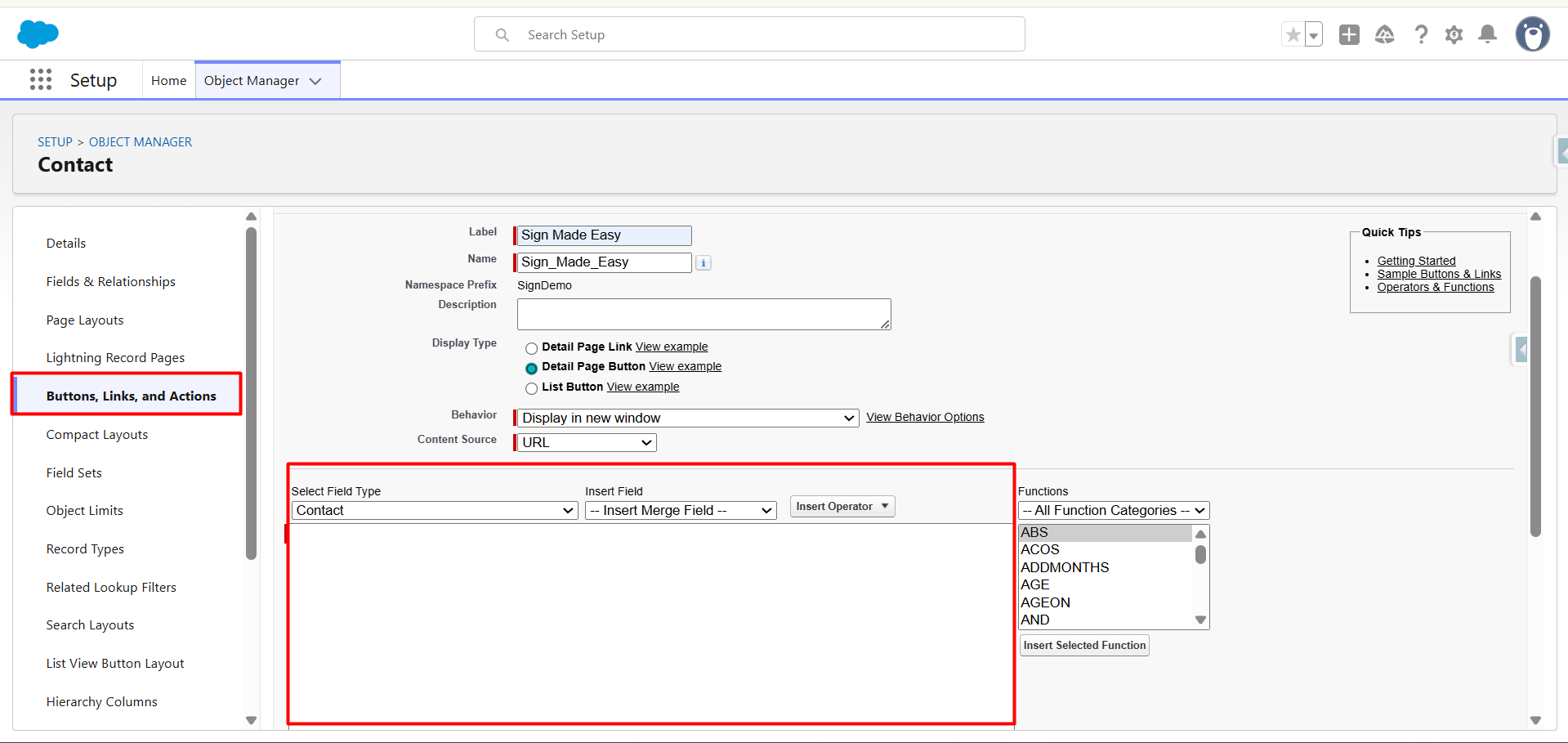The height and width of the screenshot is (743, 1568).
Task: Switch to the Home tab
Action: pyautogui.click(x=168, y=80)
